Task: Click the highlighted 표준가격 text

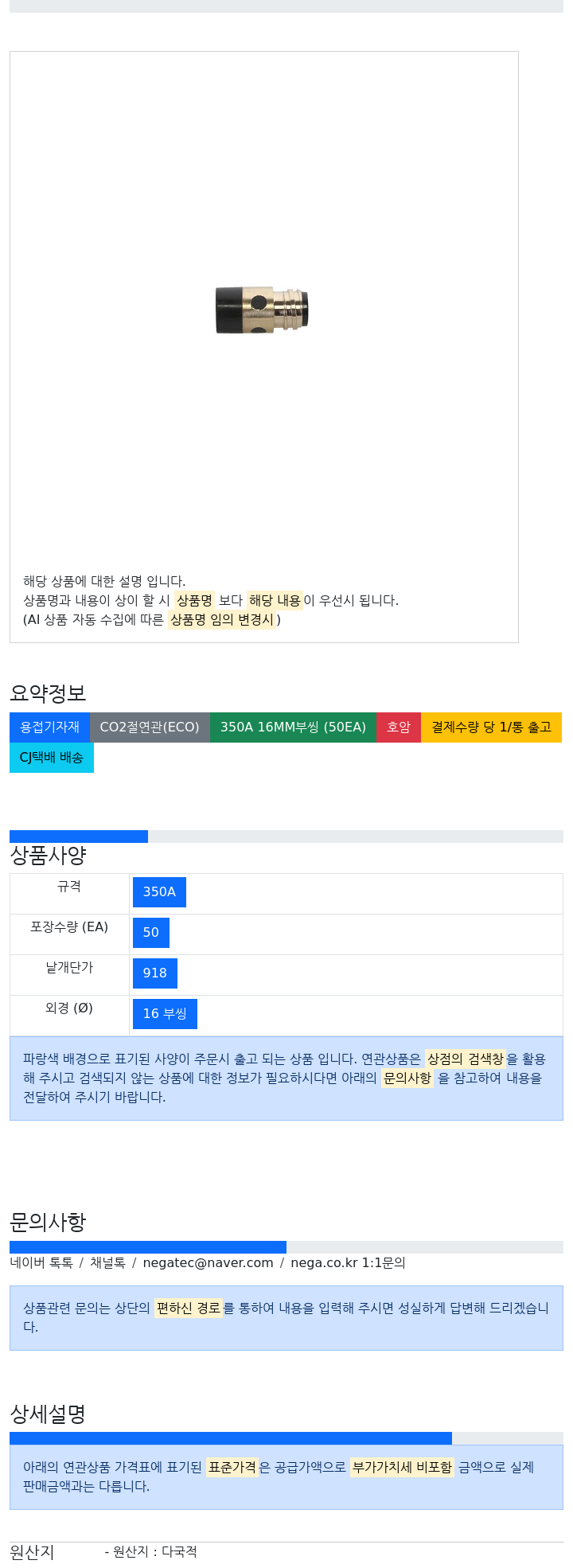Action: pos(232,1467)
